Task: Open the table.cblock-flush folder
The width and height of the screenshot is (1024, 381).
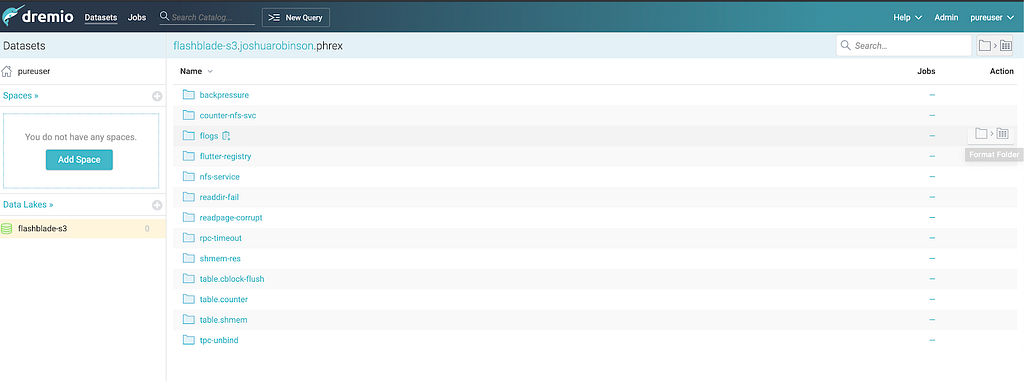Action: pos(232,279)
